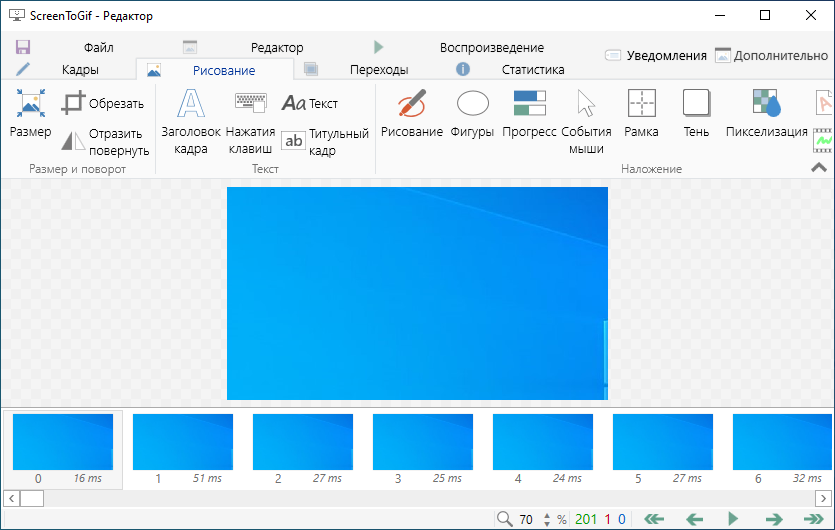Click the События мыши tool
The height and width of the screenshot is (530, 835).
click(586, 122)
